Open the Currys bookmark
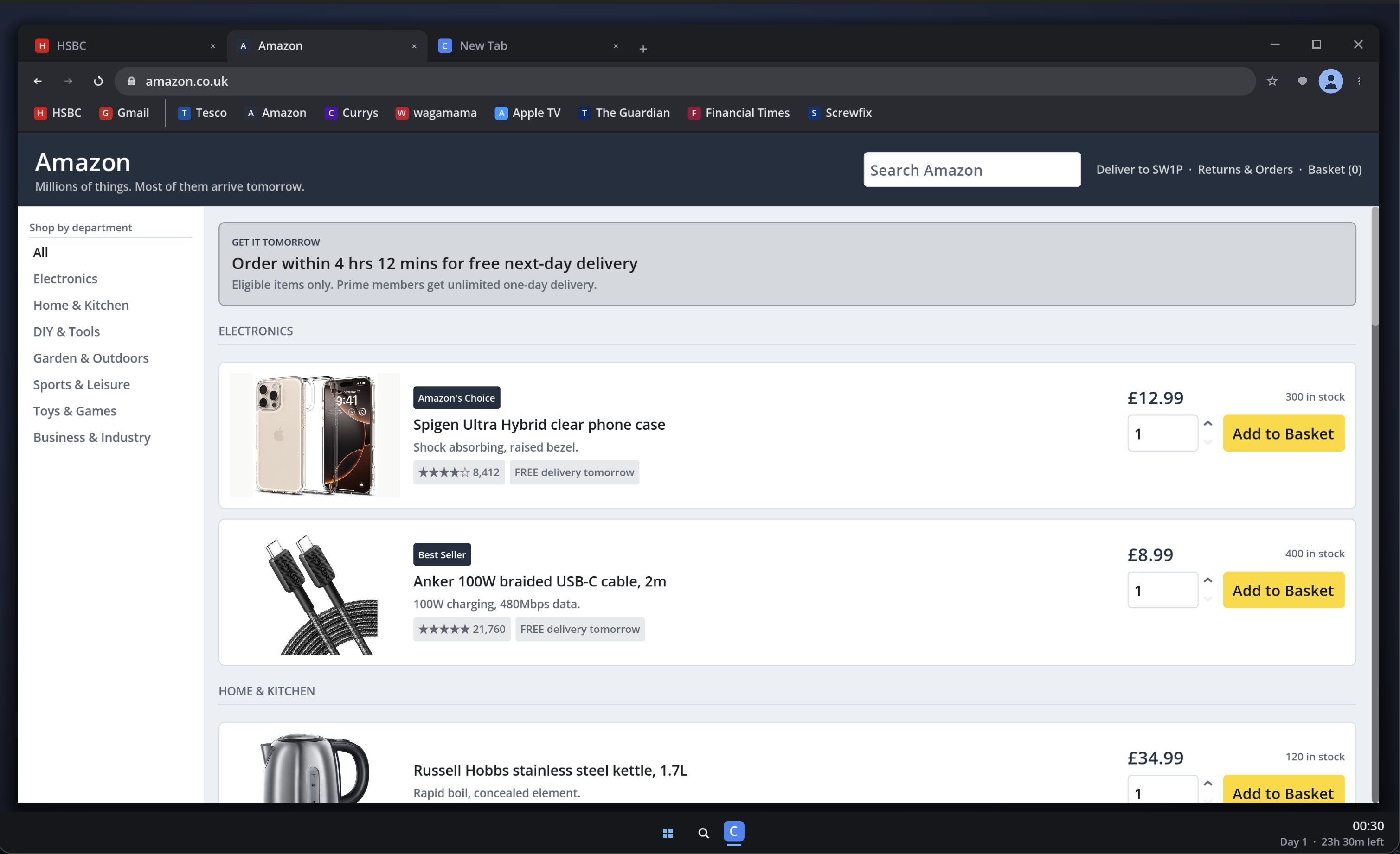Image resolution: width=1400 pixels, height=854 pixels. (351, 113)
